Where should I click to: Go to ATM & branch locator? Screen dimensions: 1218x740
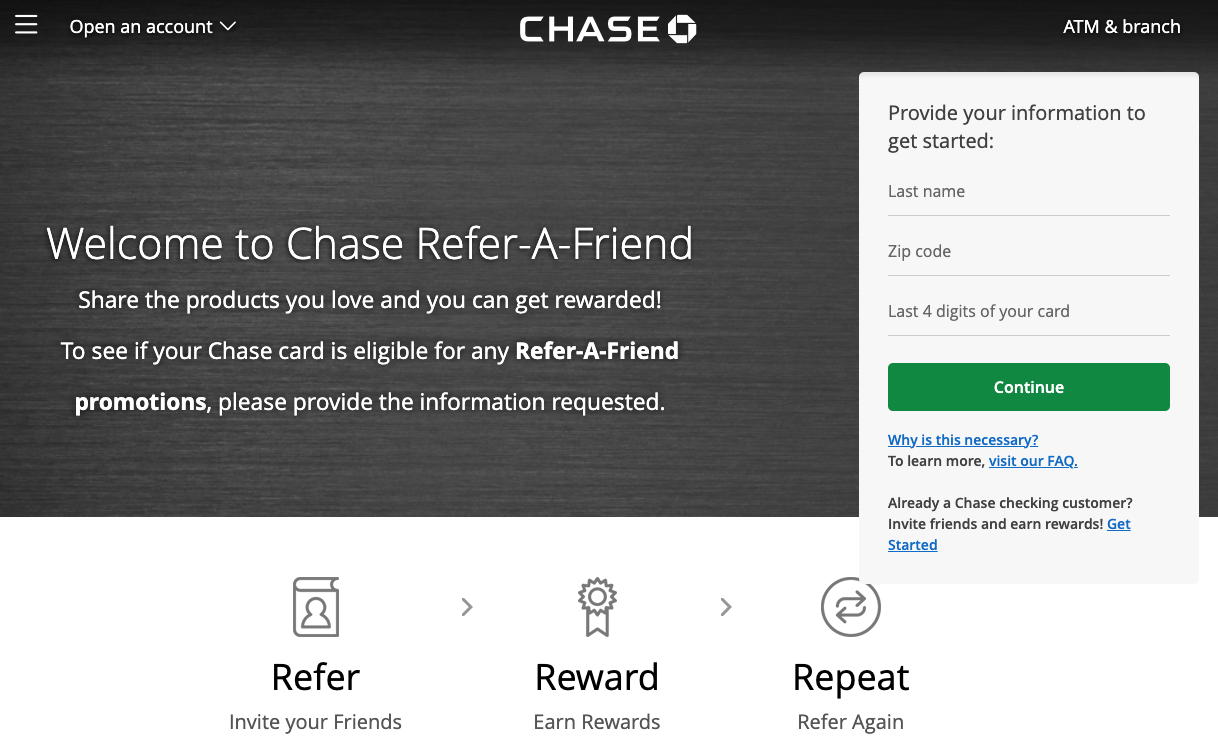click(1121, 27)
